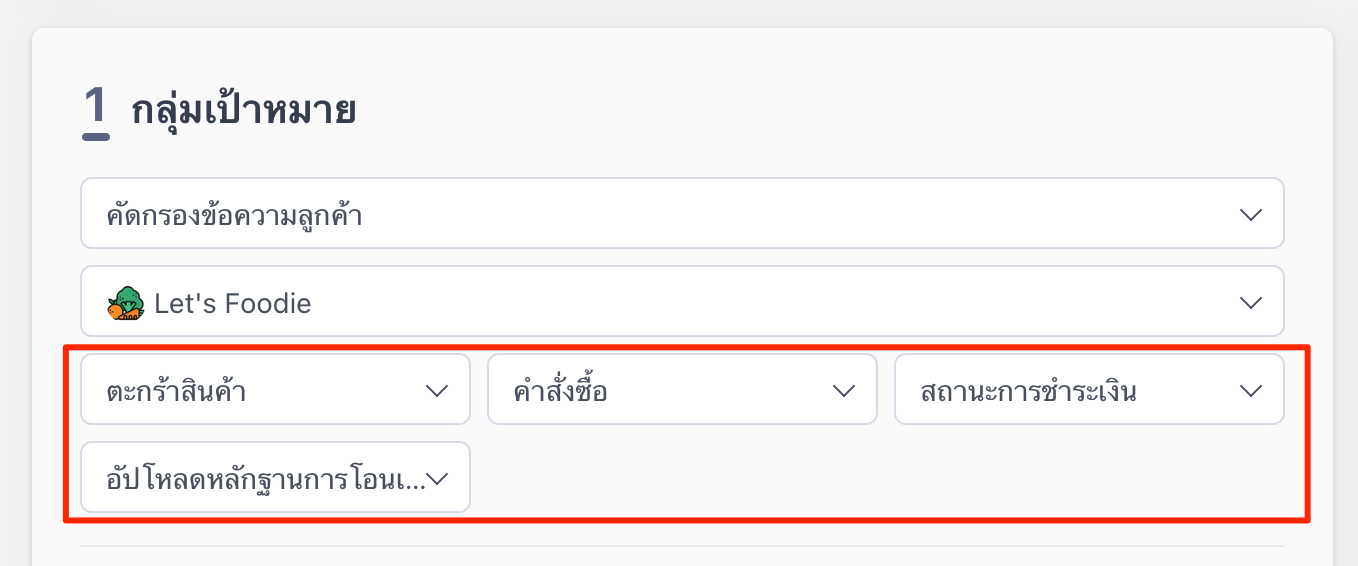Click the คำสั่งซื้อ chevron arrow
The height and width of the screenshot is (566, 1358).
coord(843,390)
